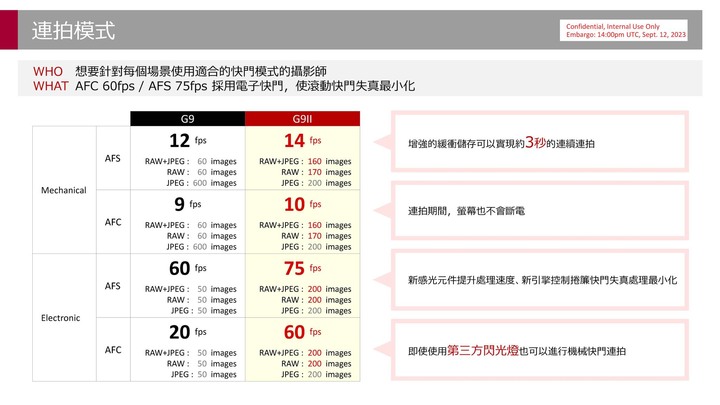Click the callout about 3秒 continuous shooting buffer
The width and height of the screenshot is (720, 405).
(x=540, y=141)
